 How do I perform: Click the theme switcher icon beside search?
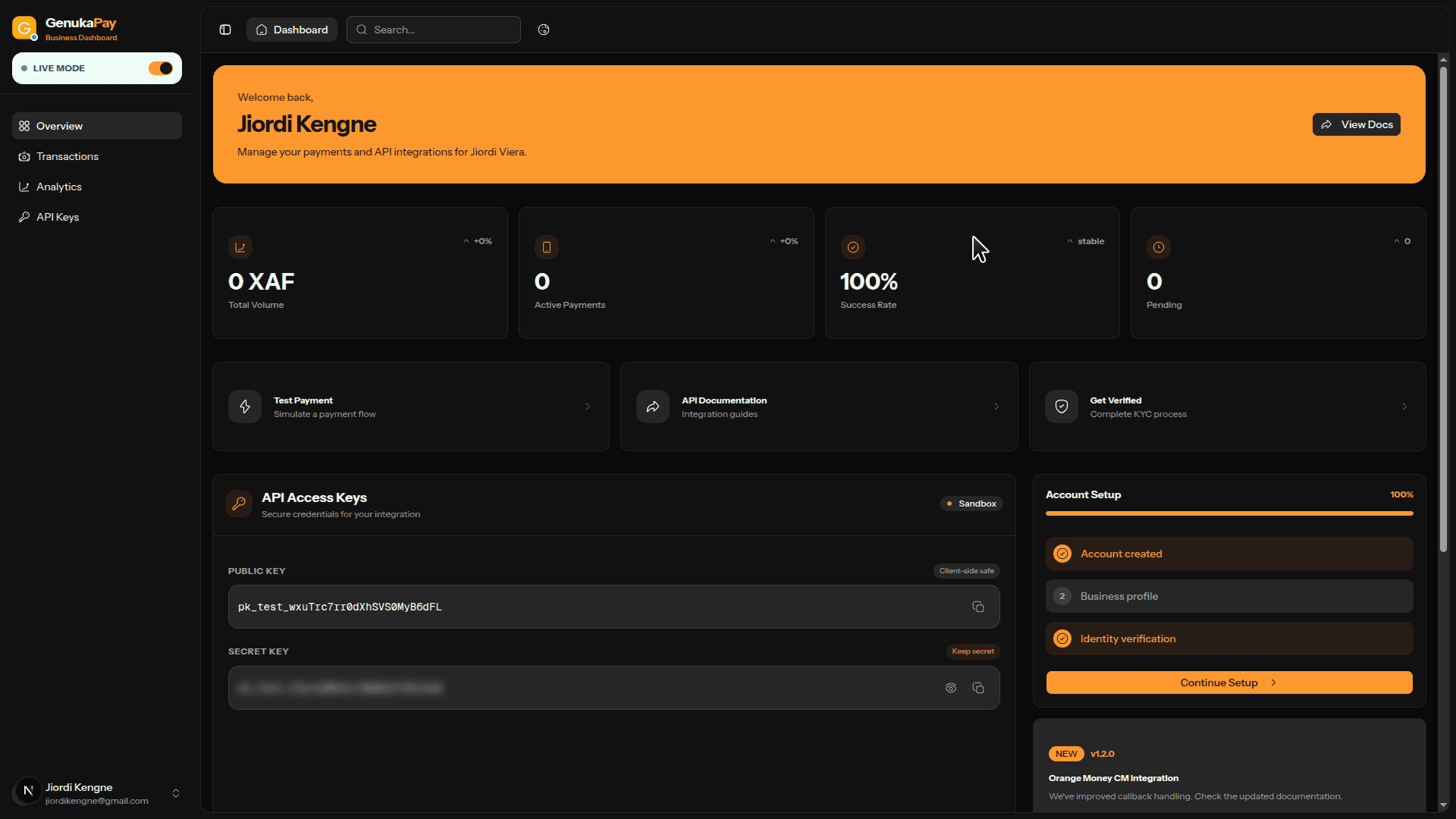[544, 30]
